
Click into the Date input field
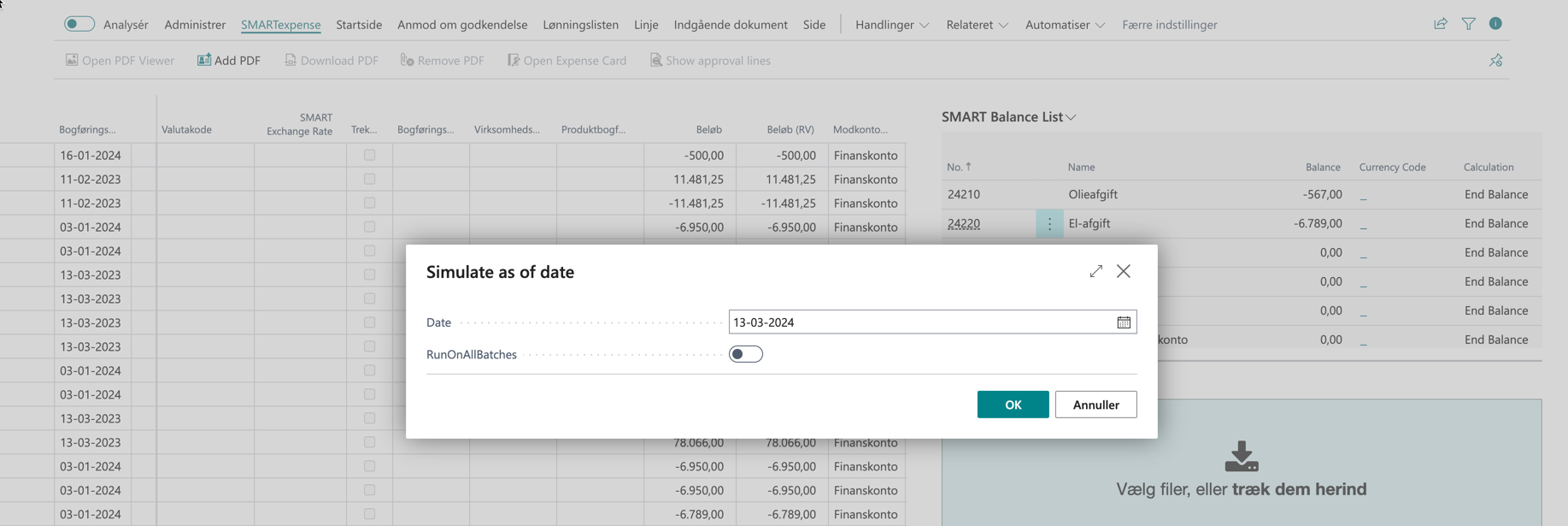coord(919,322)
